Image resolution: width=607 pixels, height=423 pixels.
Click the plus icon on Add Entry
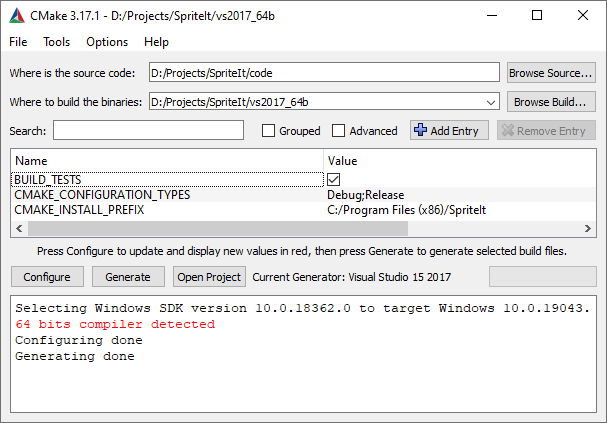[x=420, y=131]
